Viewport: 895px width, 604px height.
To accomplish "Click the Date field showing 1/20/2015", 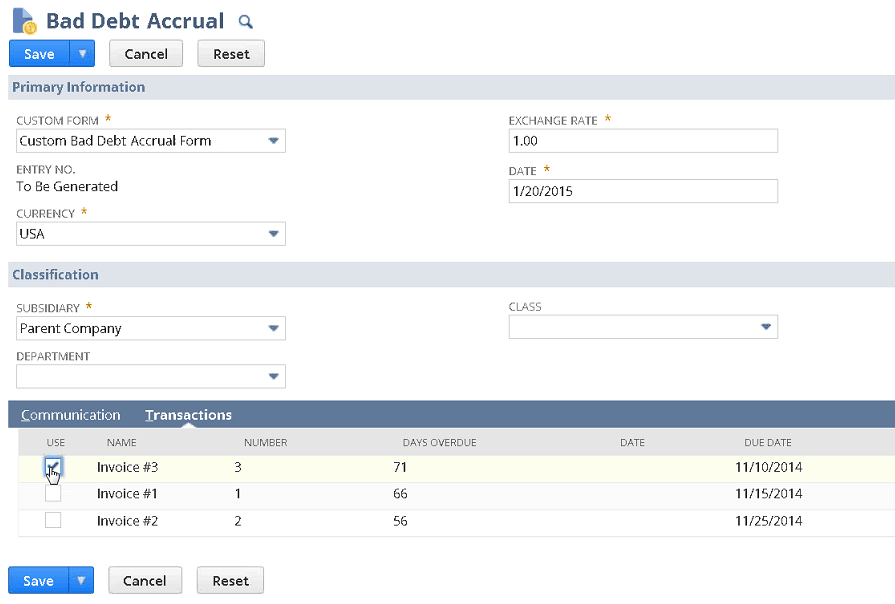I will point(643,191).
